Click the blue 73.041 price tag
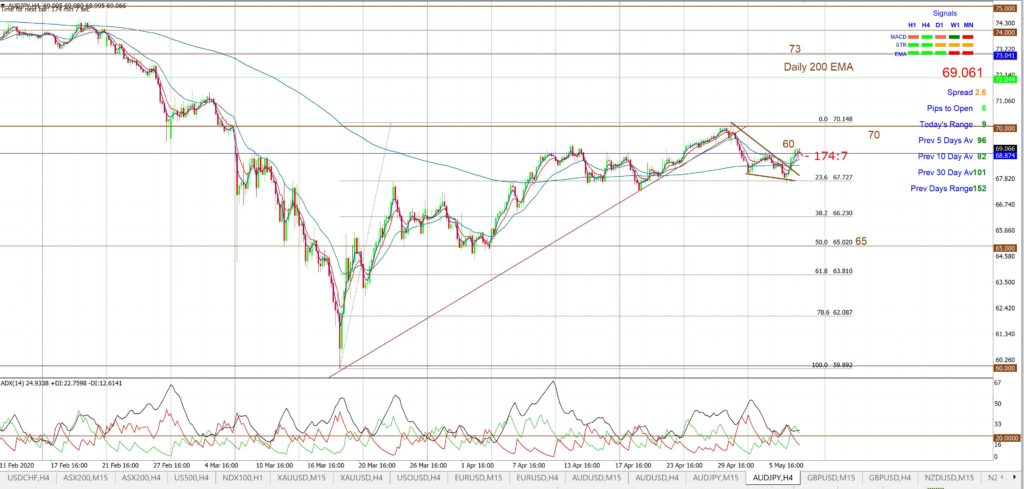 point(1005,56)
